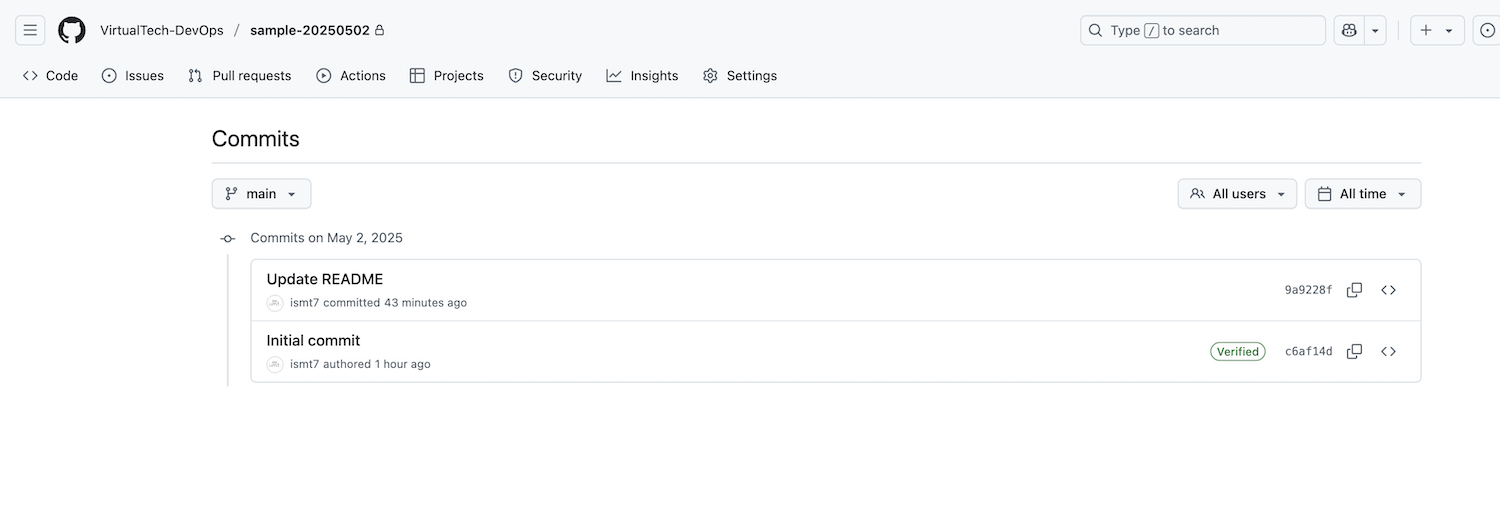Open the All time date filter

click(x=1362, y=194)
